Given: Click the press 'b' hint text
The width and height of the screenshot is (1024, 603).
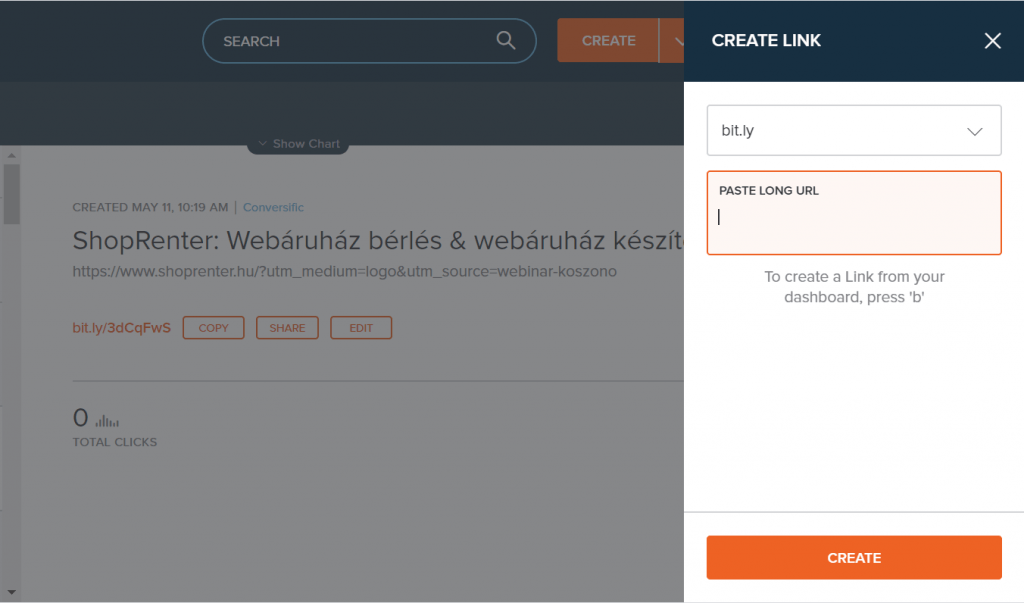Looking at the screenshot, I should pyautogui.click(x=854, y=287).
